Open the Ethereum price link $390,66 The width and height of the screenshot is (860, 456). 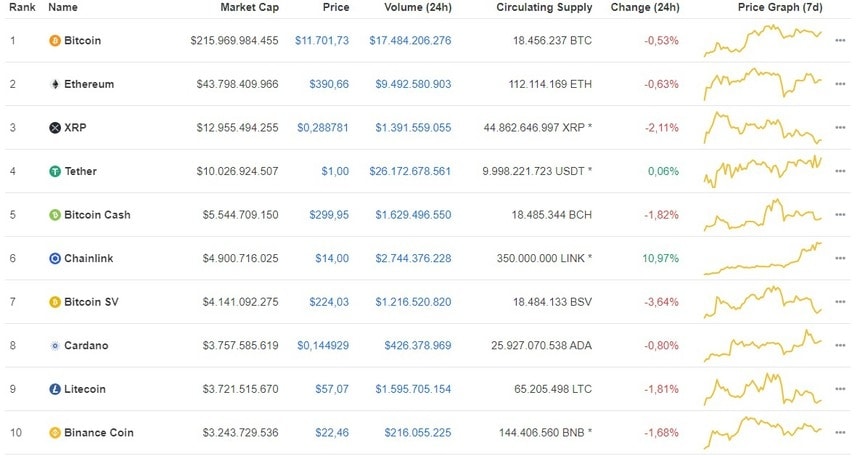click(329, 84)
